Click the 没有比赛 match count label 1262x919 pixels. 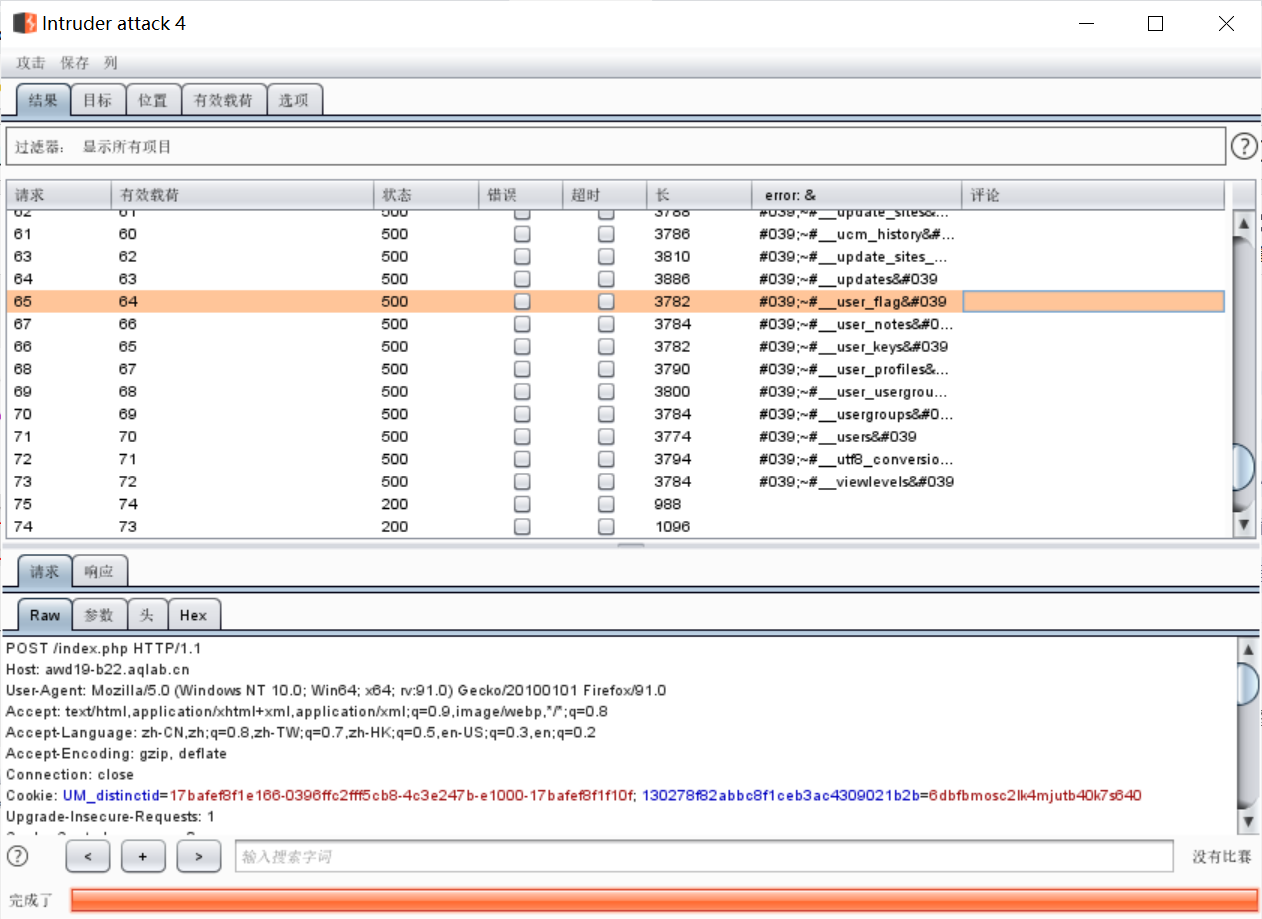click(1221, 857)
